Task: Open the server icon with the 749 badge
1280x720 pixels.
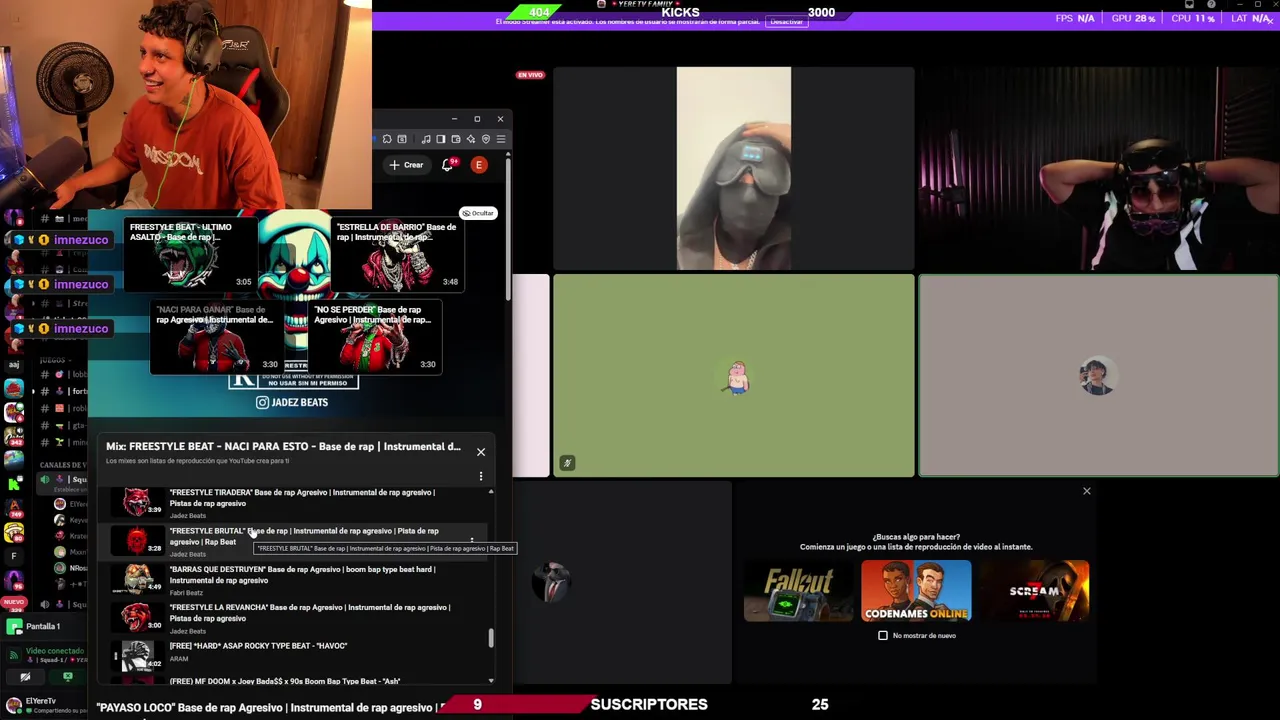Action: [13, 508]
